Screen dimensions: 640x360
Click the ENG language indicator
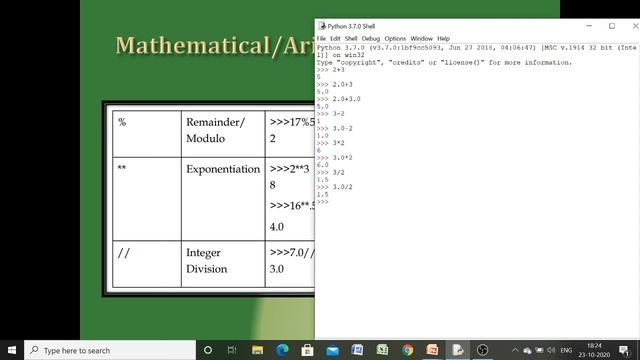(566, 350)
